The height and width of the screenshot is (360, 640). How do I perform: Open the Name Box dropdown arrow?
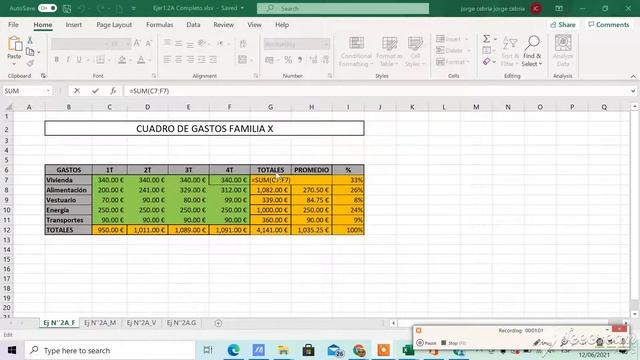point(48,91)
